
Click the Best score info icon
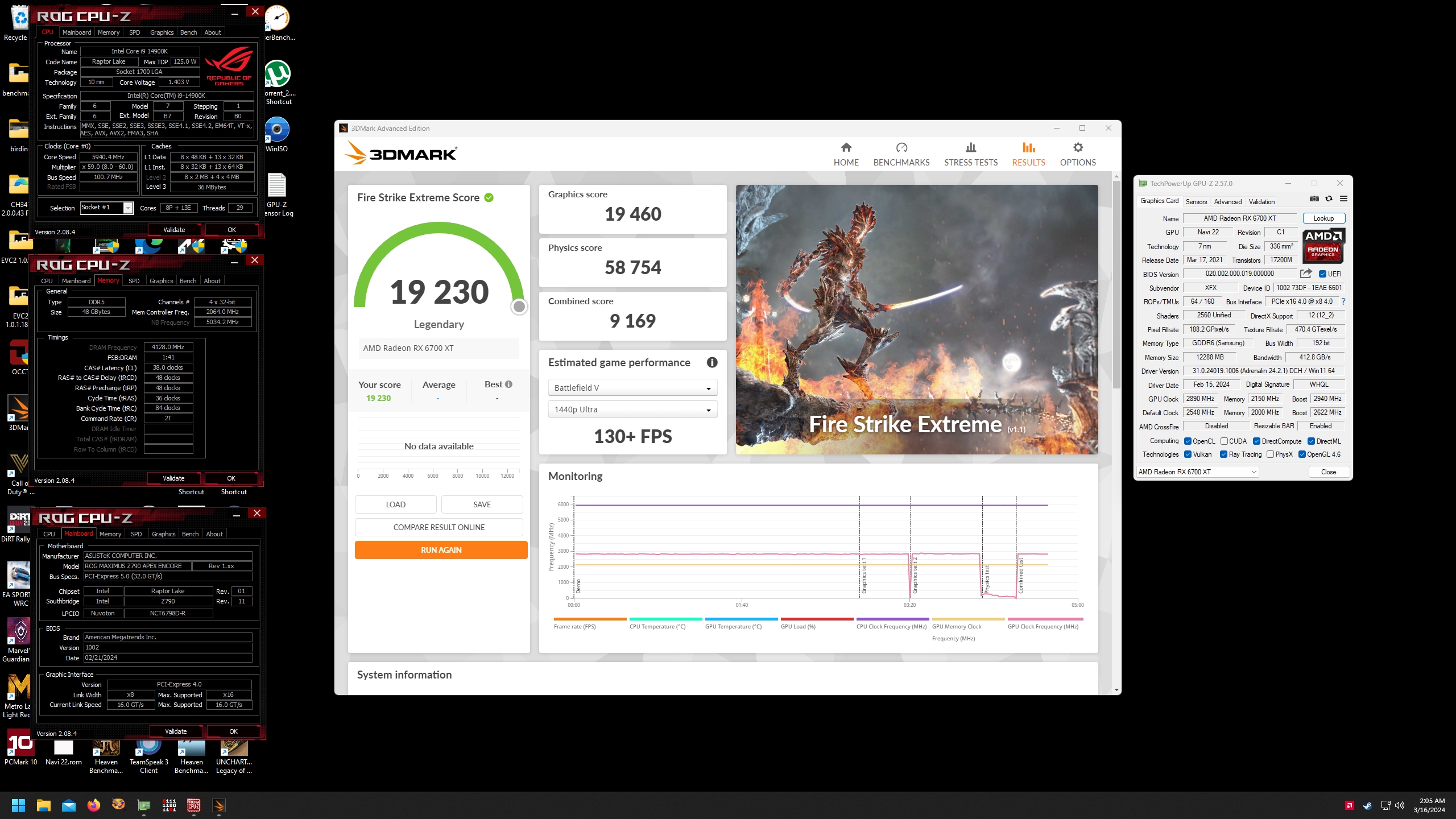pyautogui.click(x=508, y=384)
